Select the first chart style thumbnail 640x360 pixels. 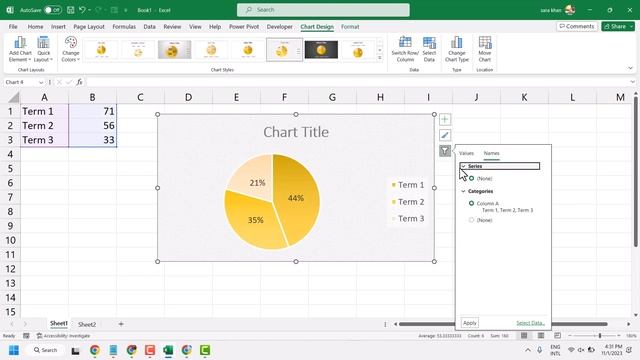click(101, 49)
